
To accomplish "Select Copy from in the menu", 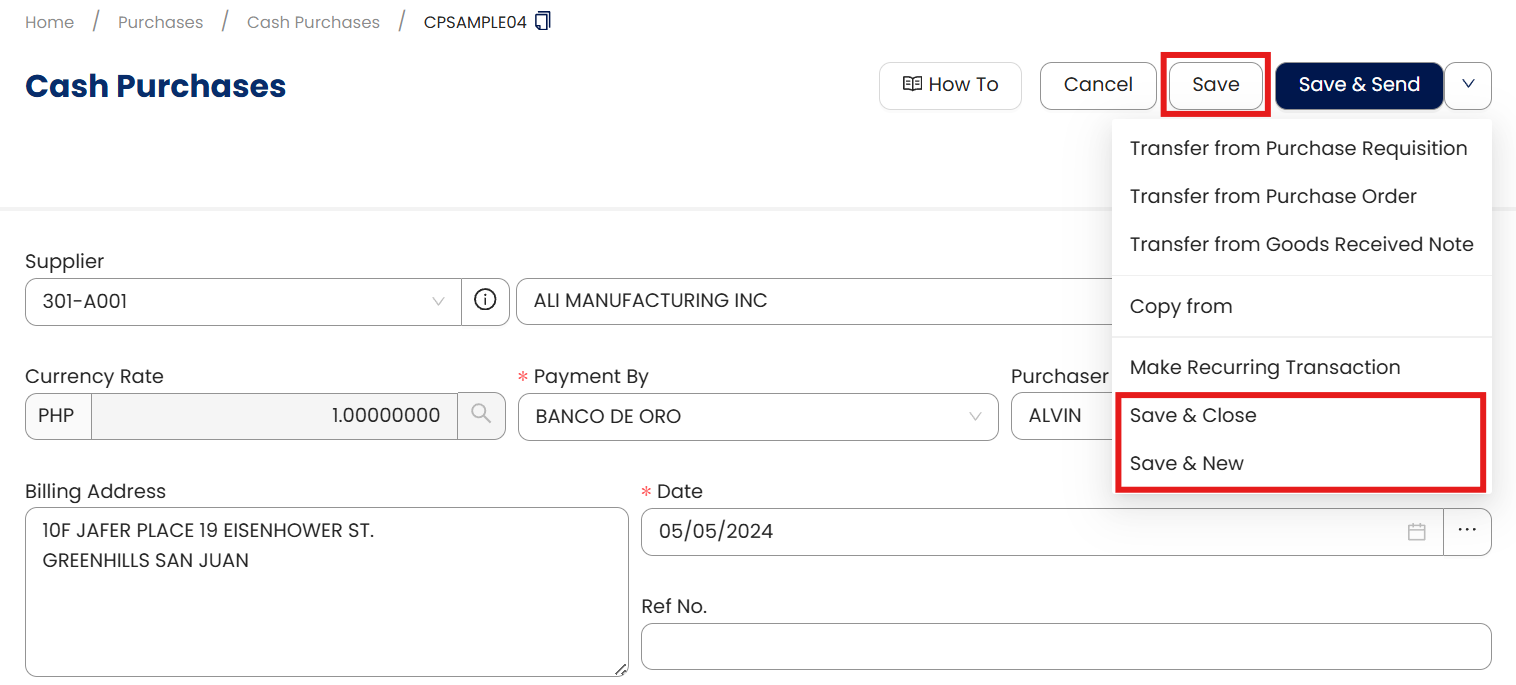I will pos(1180,306).
